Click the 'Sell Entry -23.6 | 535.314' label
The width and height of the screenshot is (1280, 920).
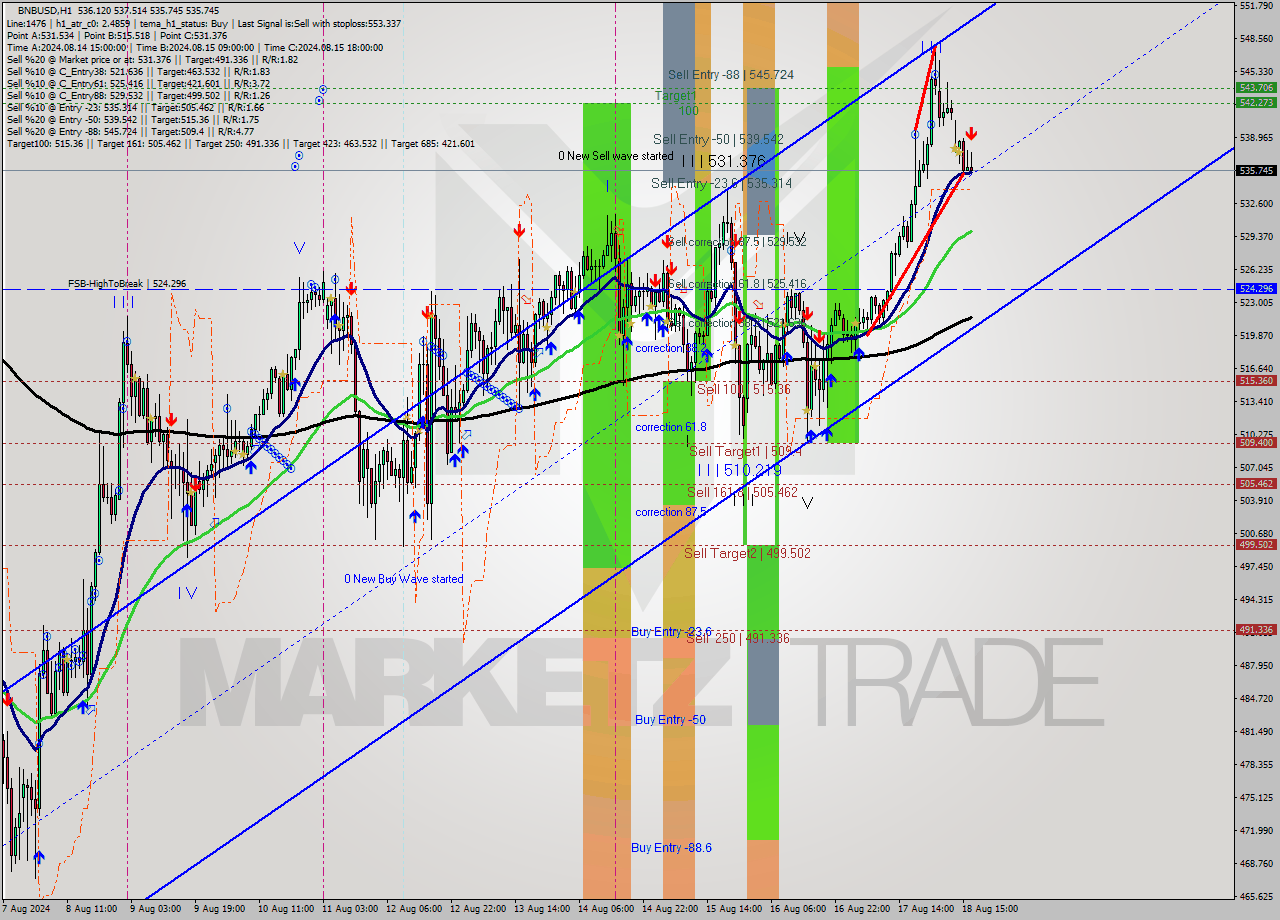[721, 184]
